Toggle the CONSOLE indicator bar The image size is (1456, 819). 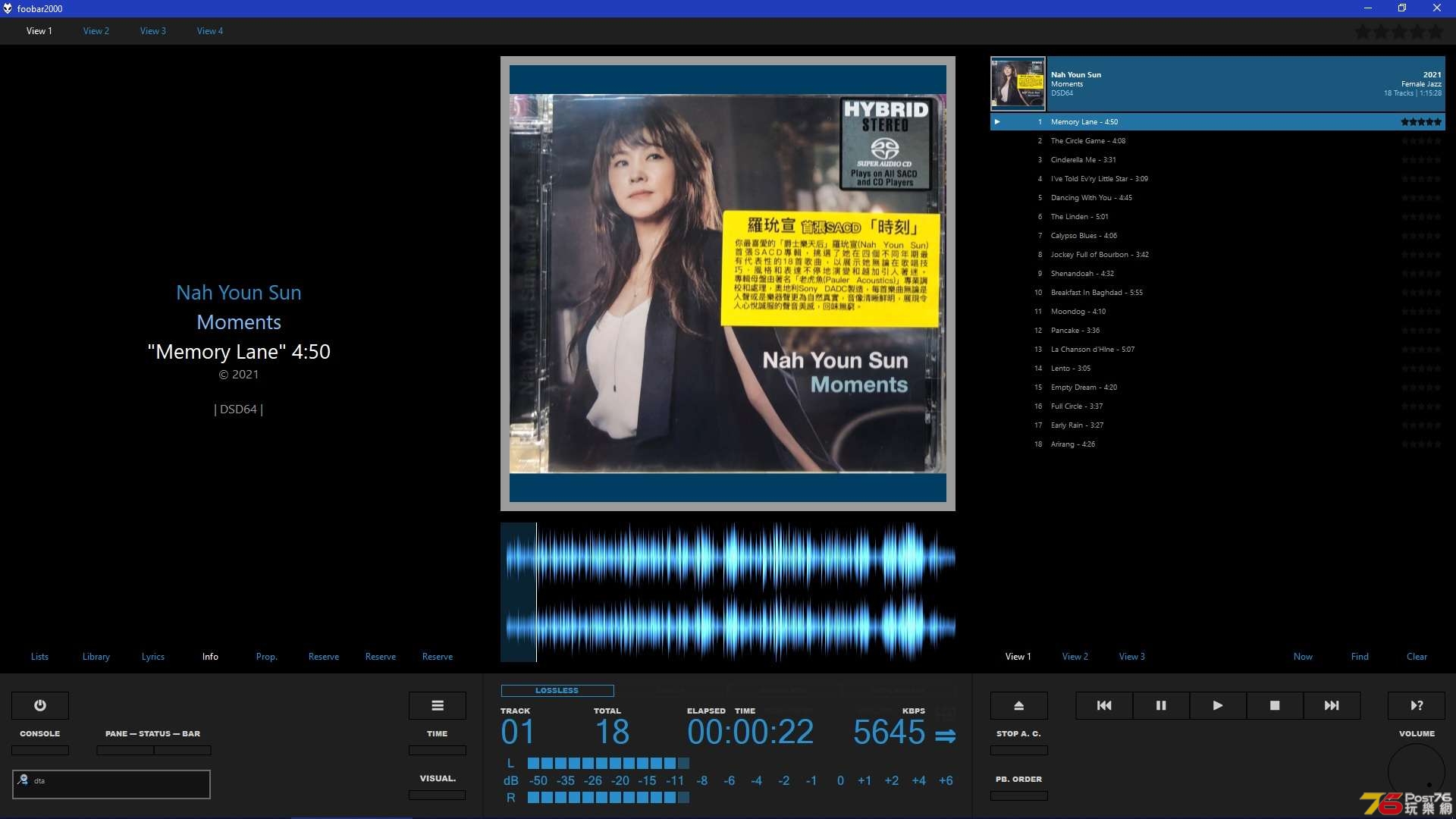[40, 750]
